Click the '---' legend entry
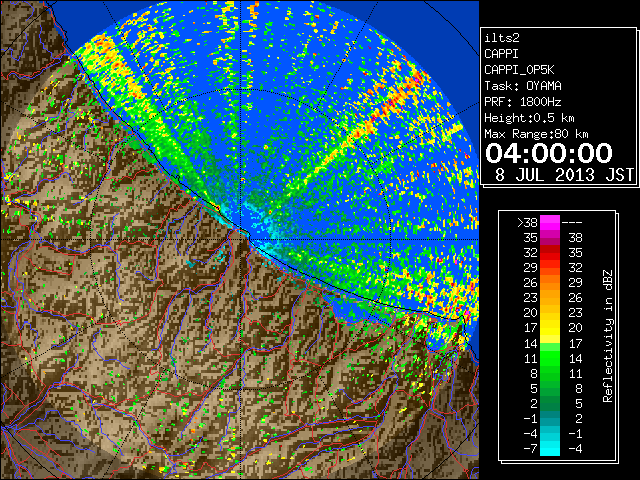The height and width of the screenshot is (480, 640). [571, 223]
